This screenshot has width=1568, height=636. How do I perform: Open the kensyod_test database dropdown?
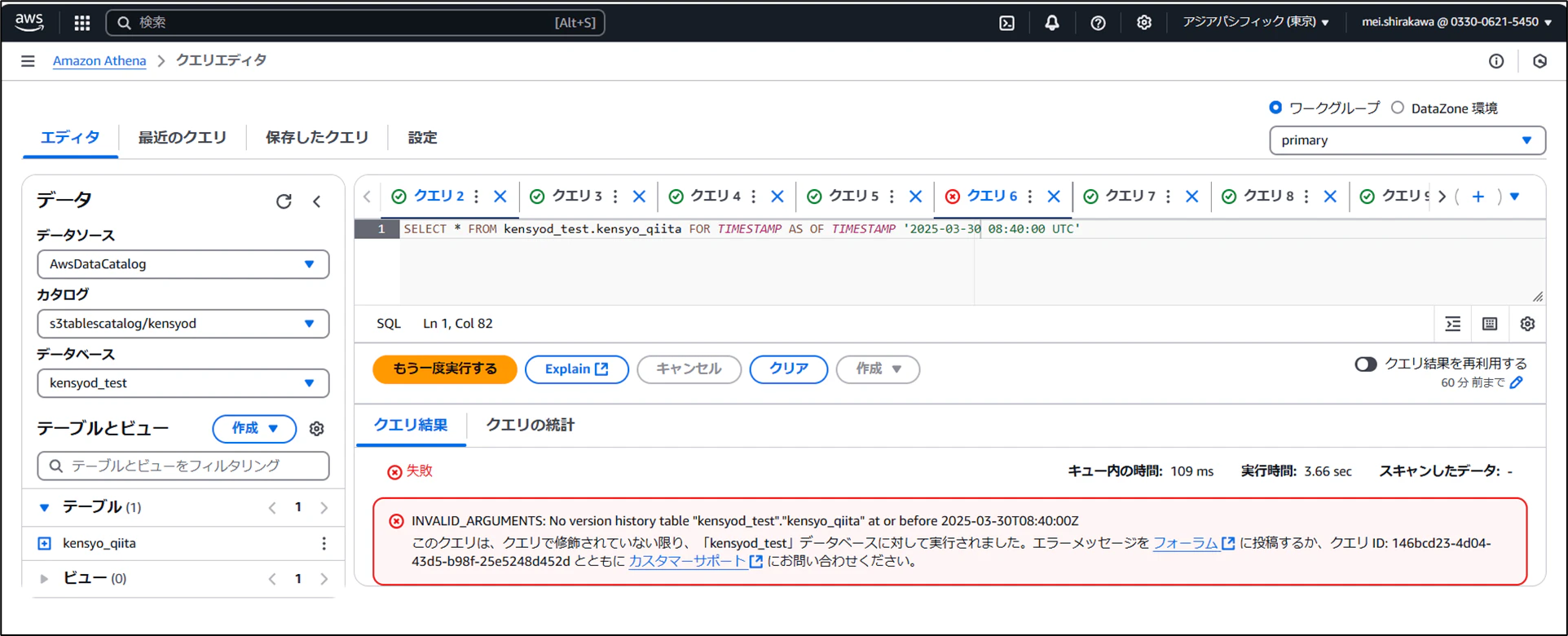183,383
